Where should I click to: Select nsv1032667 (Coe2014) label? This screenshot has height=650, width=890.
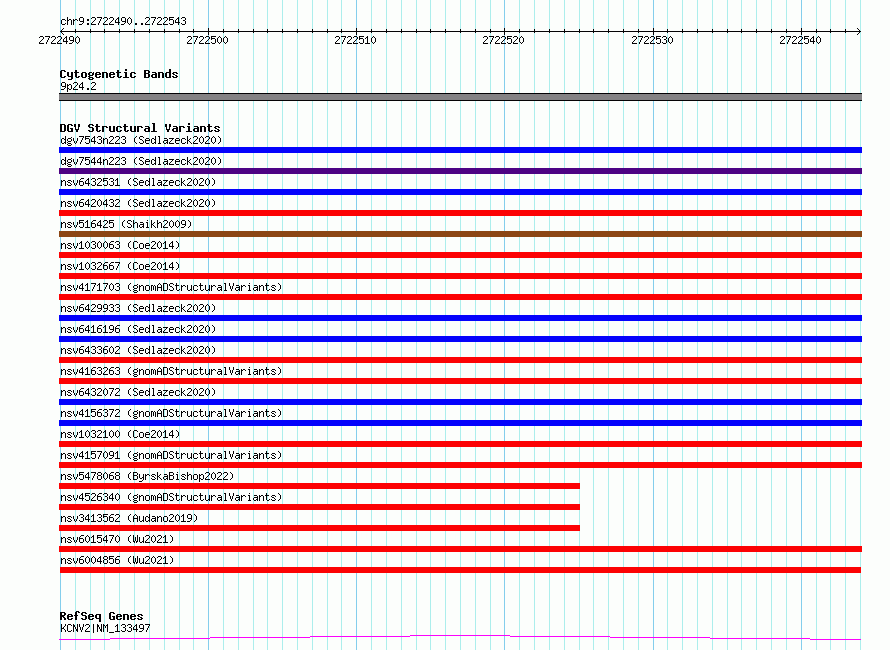pos(120,266)
